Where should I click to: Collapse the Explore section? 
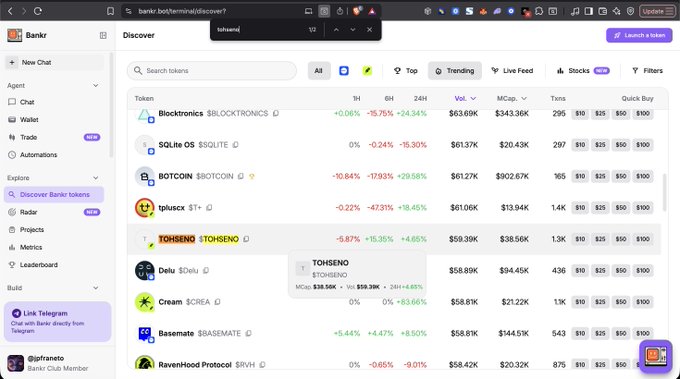(95, 178)
